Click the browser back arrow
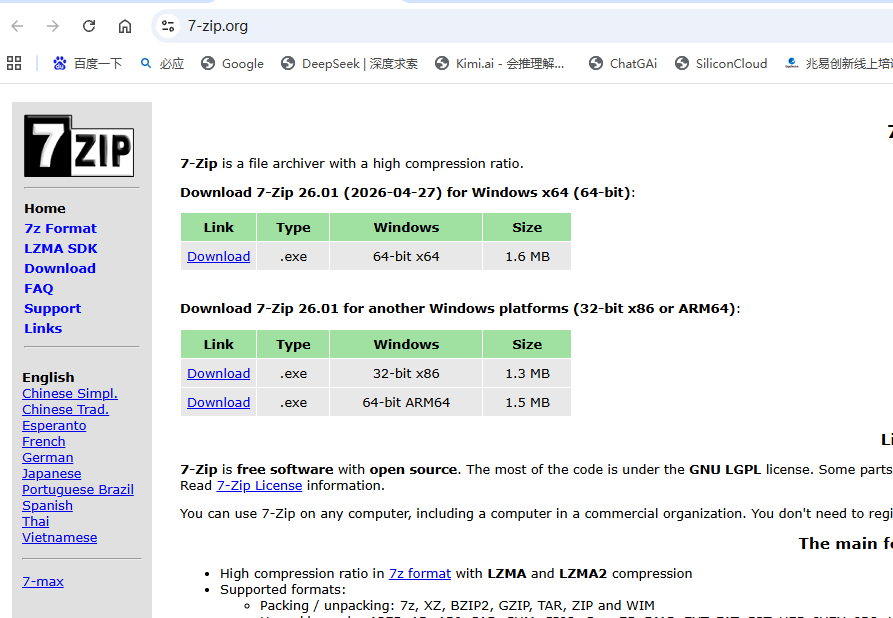The width and height of the screenshot is (893, 618). coord(18,26)
